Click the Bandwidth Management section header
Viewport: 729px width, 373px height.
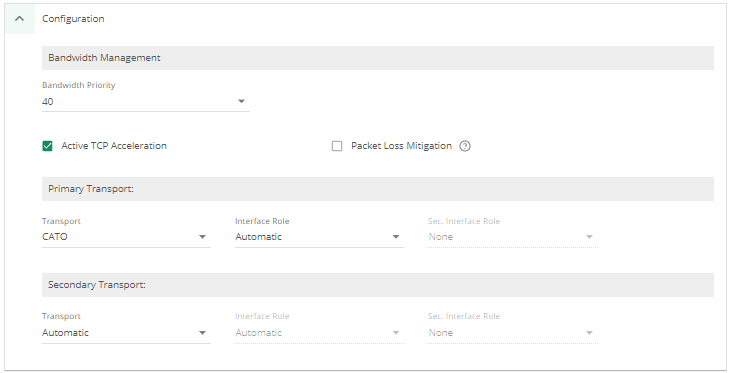coord(378,58)
